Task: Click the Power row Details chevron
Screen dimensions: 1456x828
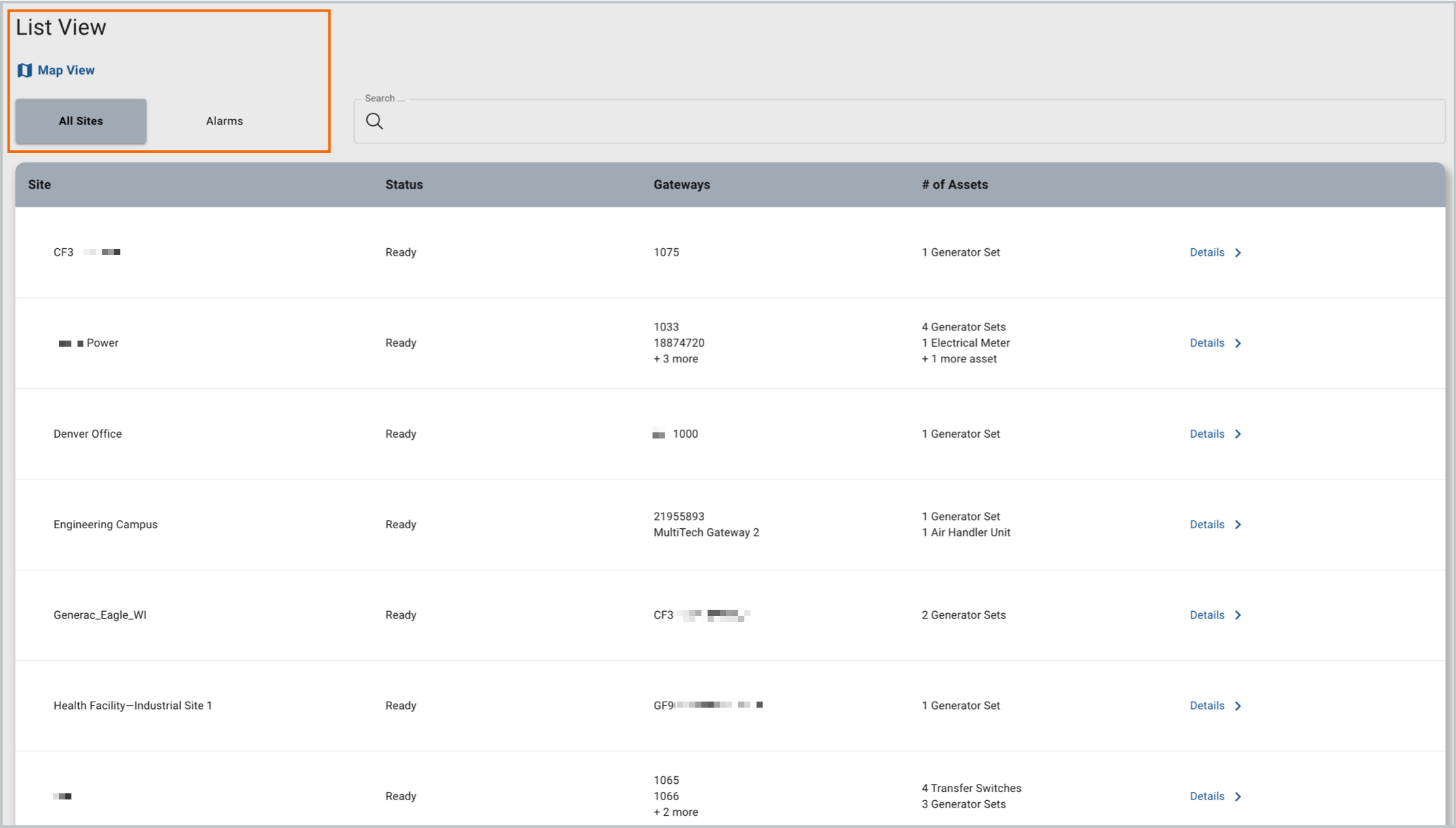Action: point(1238,343)
